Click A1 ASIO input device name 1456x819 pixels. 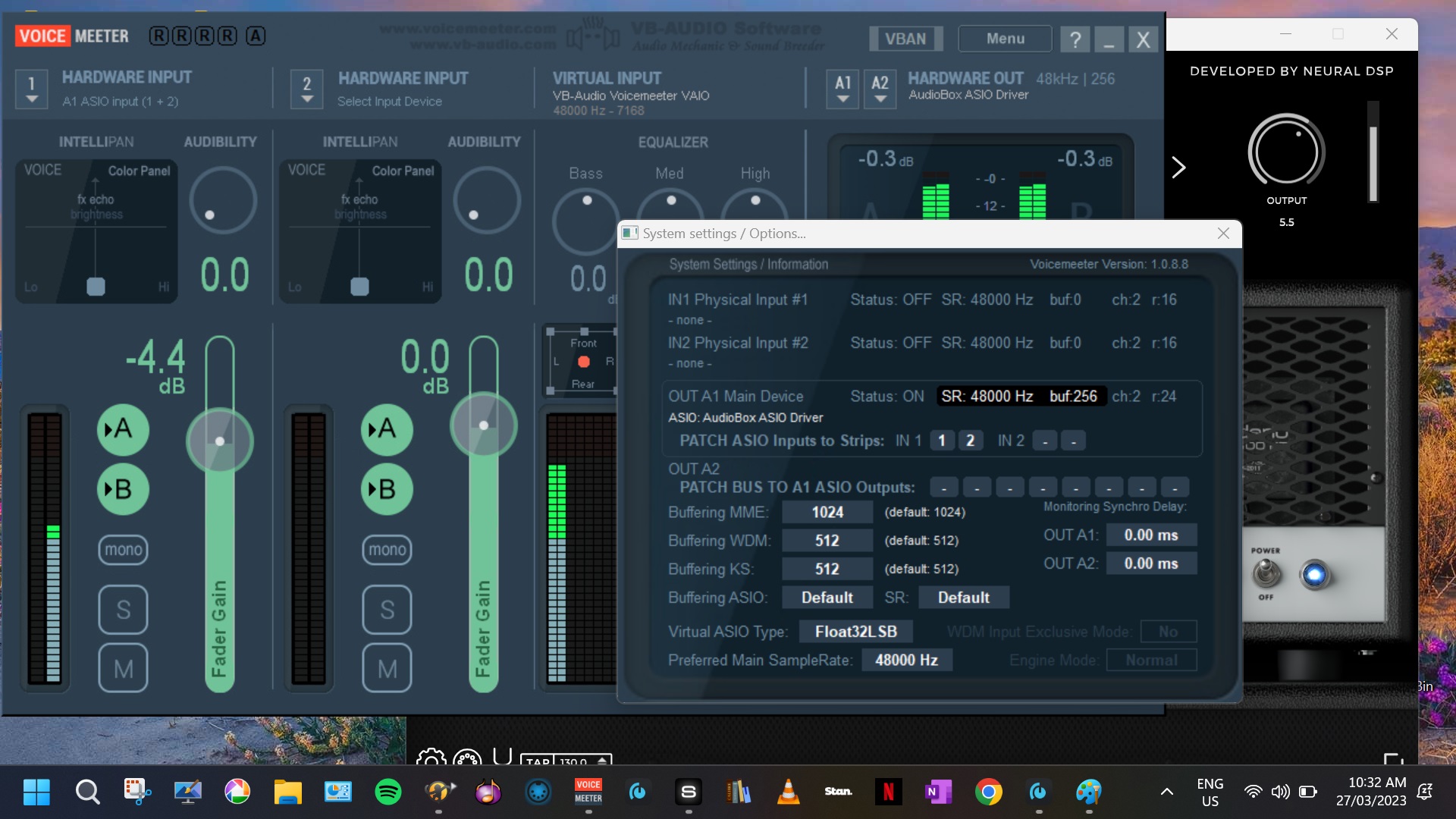click(x=121, y=102)
